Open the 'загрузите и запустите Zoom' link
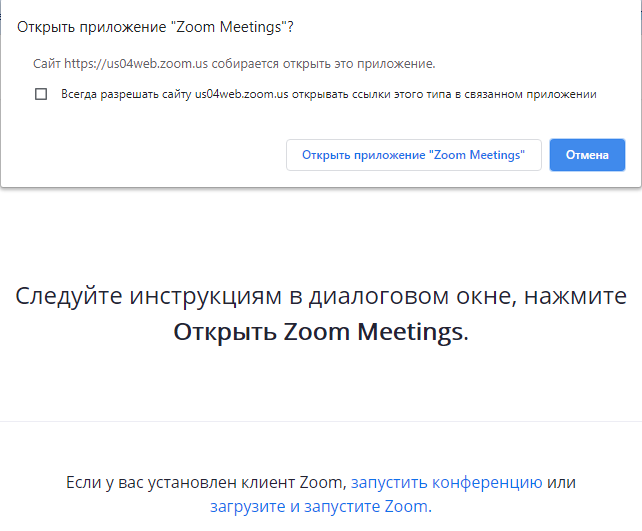The height and width of the screenshot is (531, 642). (319, 506)
